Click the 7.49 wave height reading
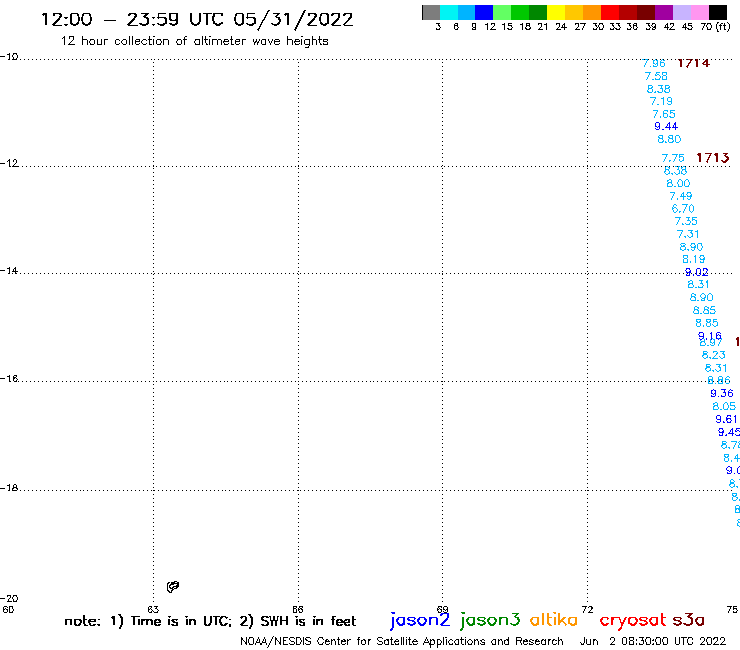Viewport: 740px width, 650px height. (x=681, y=196)
